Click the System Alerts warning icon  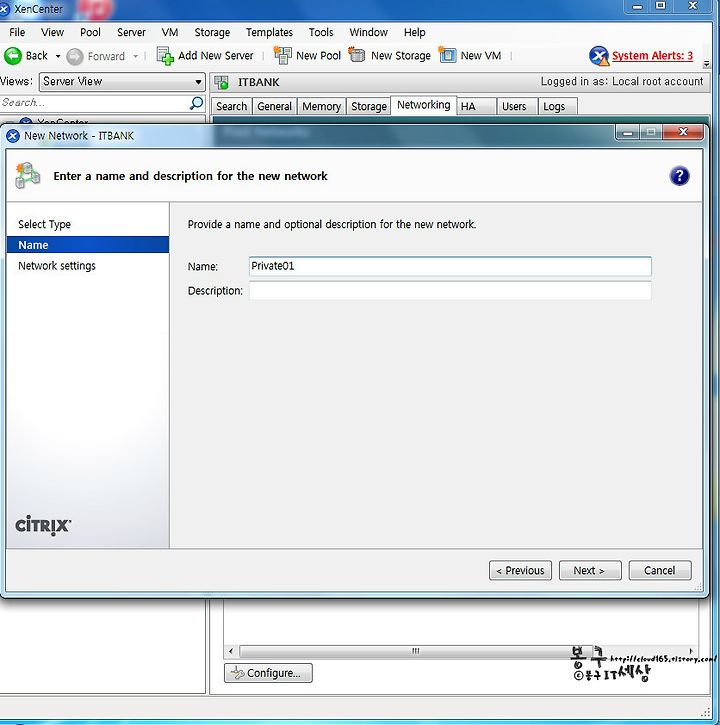click(599, 56)
